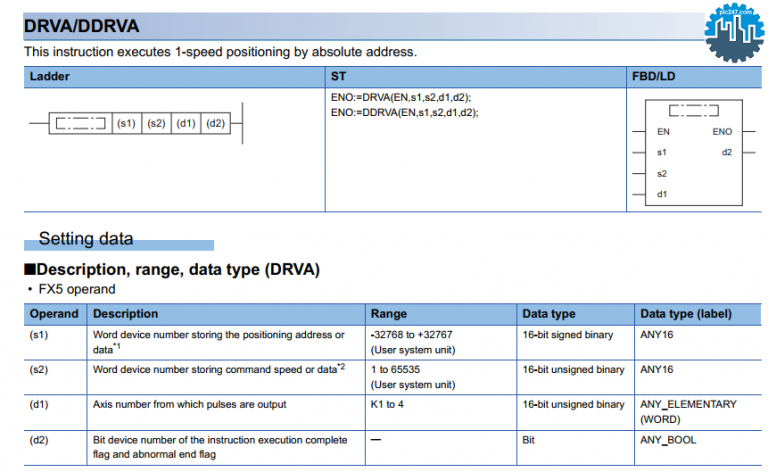
Task: Click the (s1) operand box in Ladder diagram
Action: (126, 124)
